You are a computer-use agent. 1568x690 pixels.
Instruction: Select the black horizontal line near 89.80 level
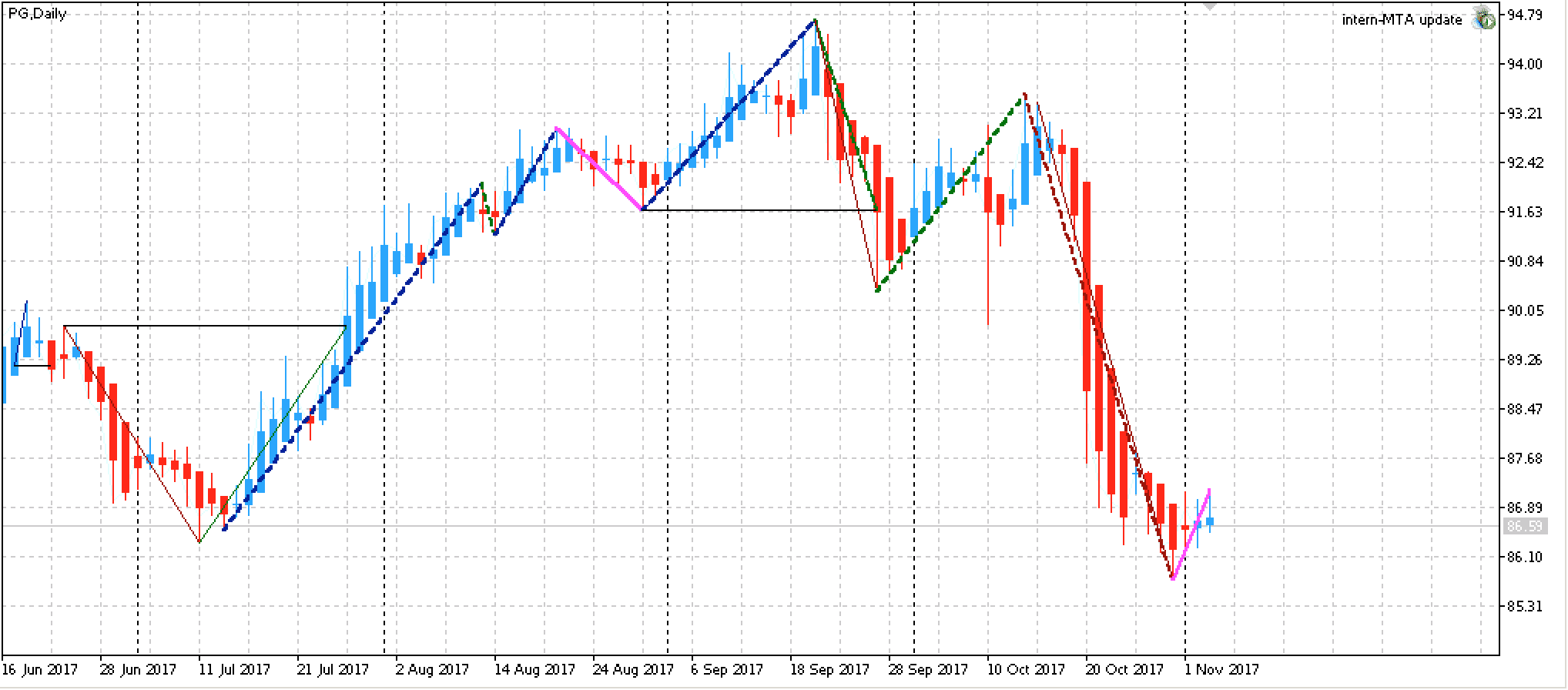tap(204, 326)
